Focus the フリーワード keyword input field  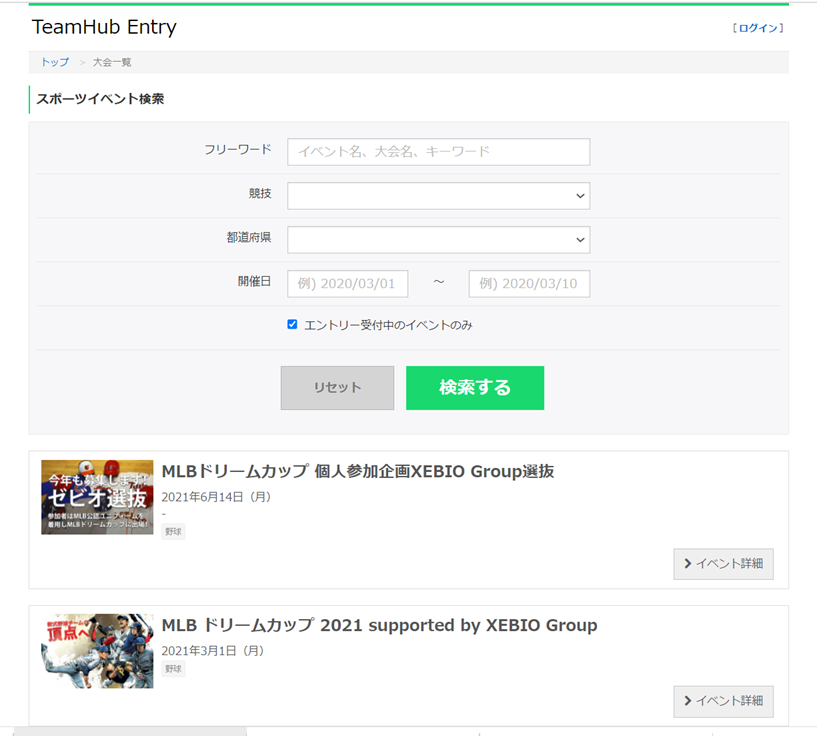click(x=438, y=152)
